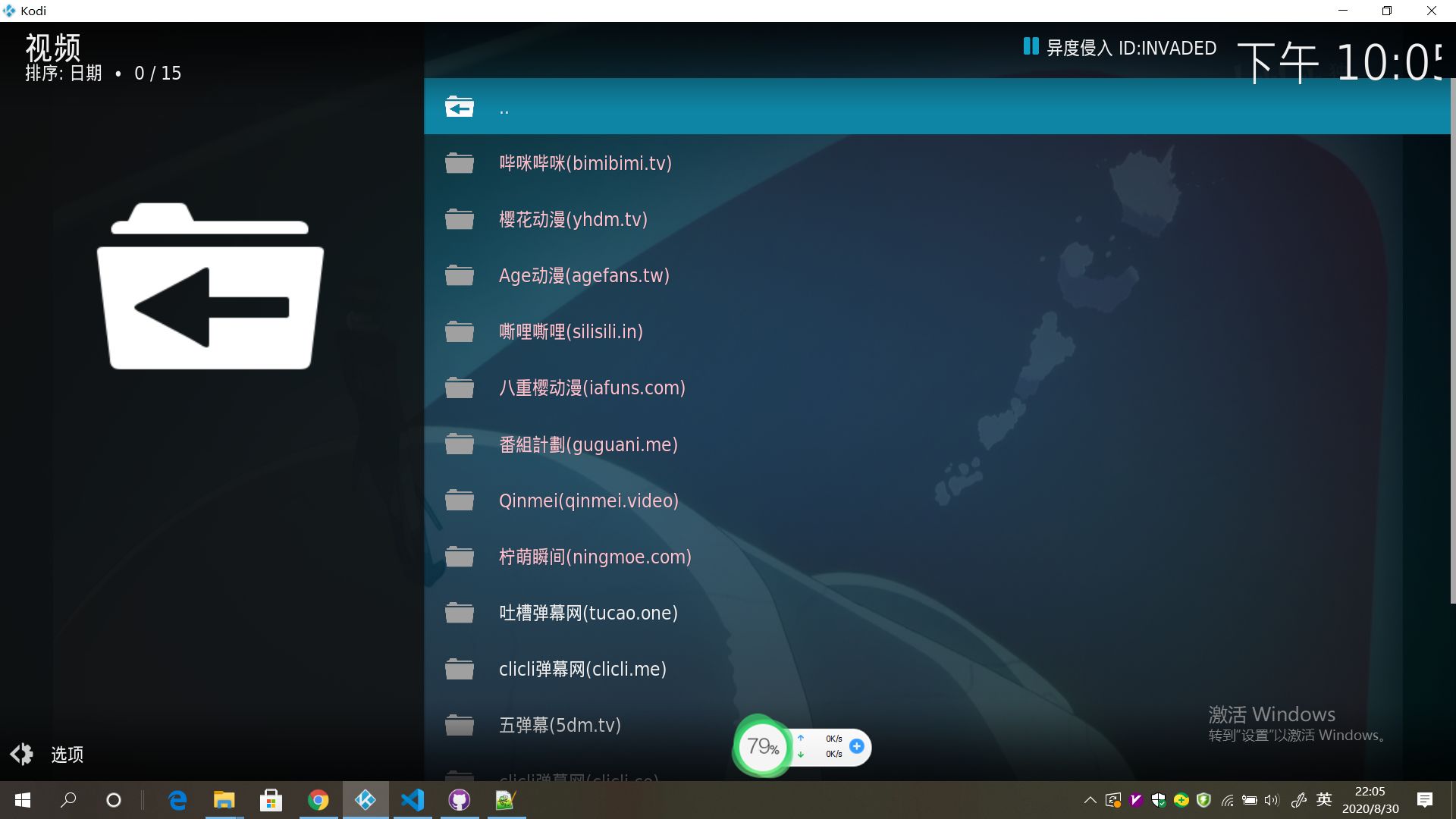
Task: Open the volume control from the tray
Action: point(1272,800)
